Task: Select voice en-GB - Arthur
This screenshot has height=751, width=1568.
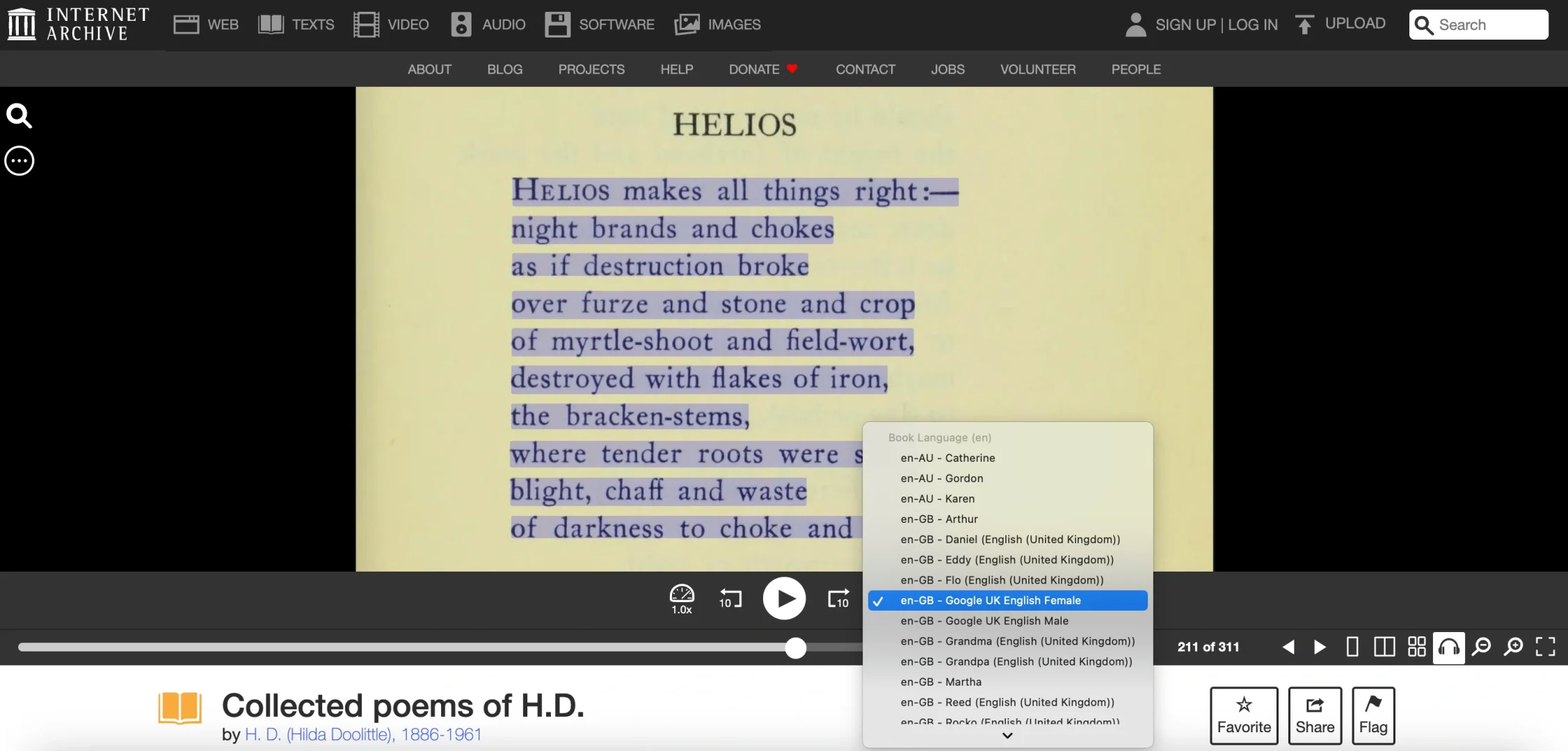Action: 1008,519
